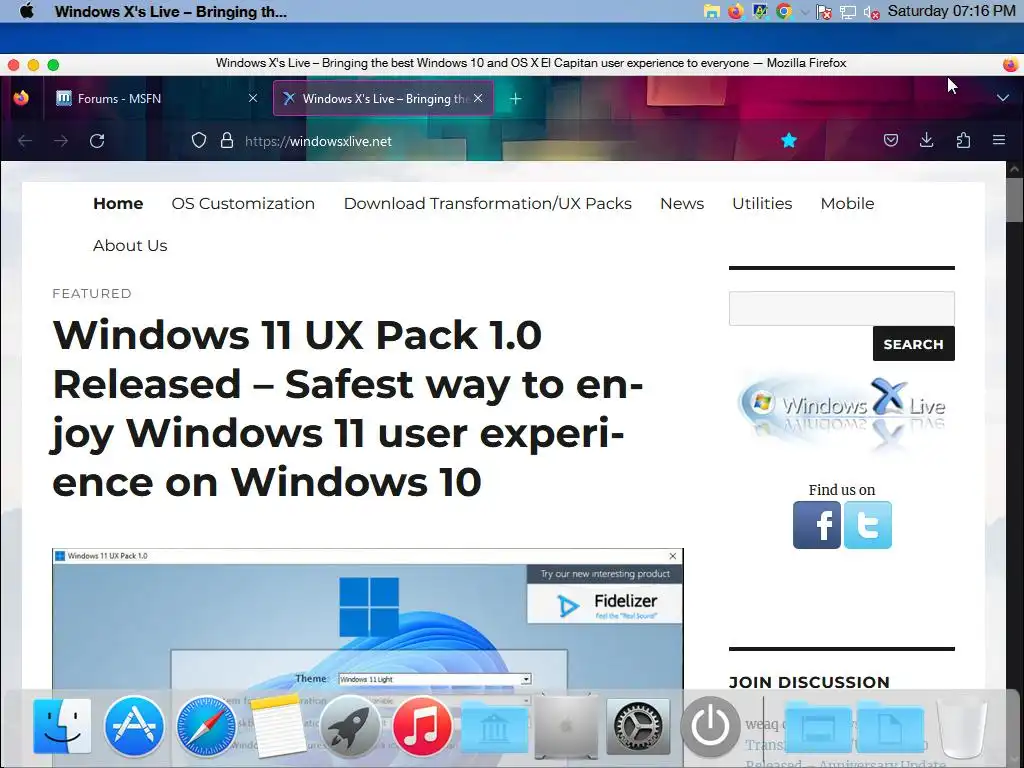This screenshot has width=1024, height=768.
Task: Launch Safari from the dock
Action: click(x=206, y=726)
